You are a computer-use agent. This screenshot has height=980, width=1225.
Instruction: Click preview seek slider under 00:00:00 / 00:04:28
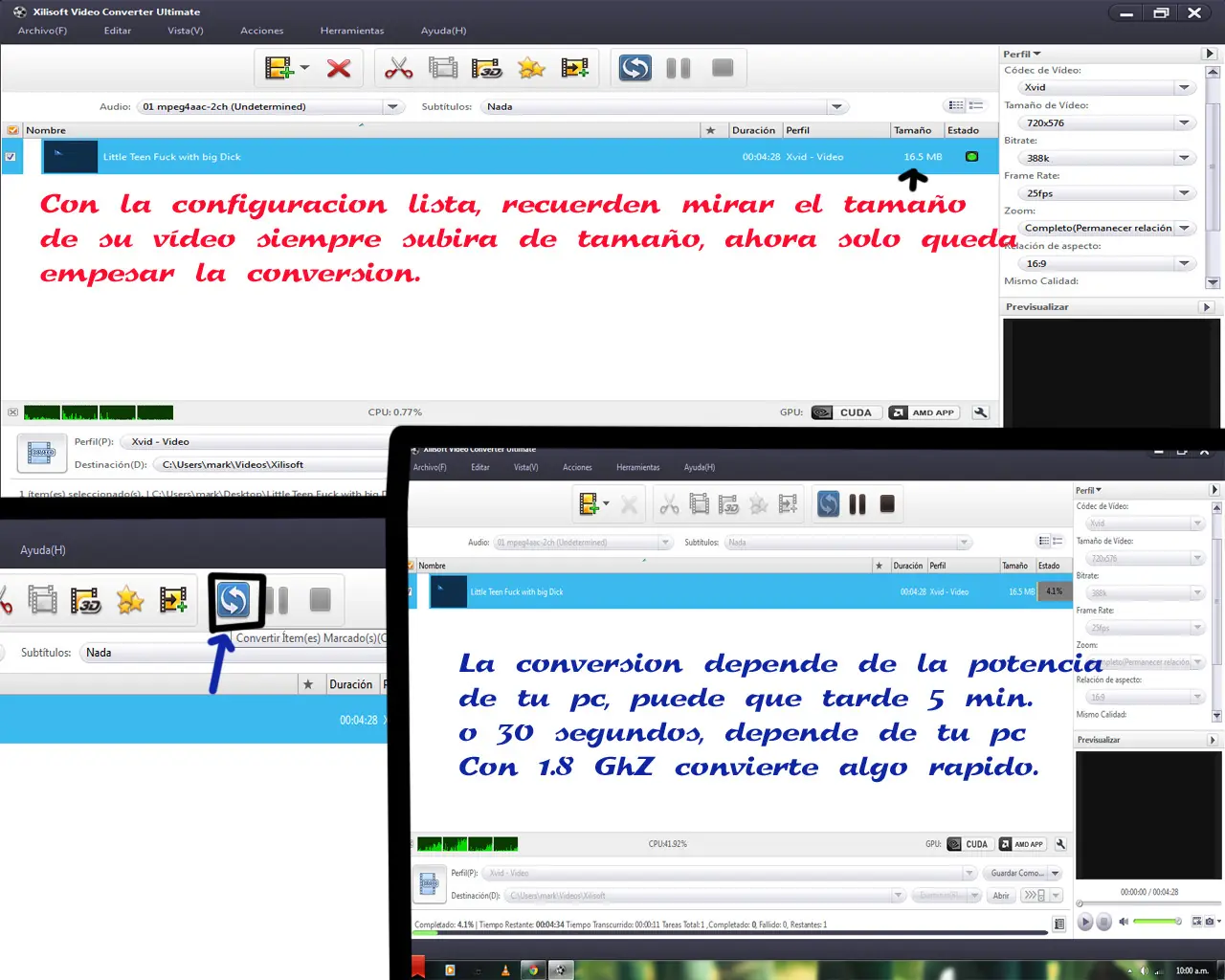tap(1148, 903)
